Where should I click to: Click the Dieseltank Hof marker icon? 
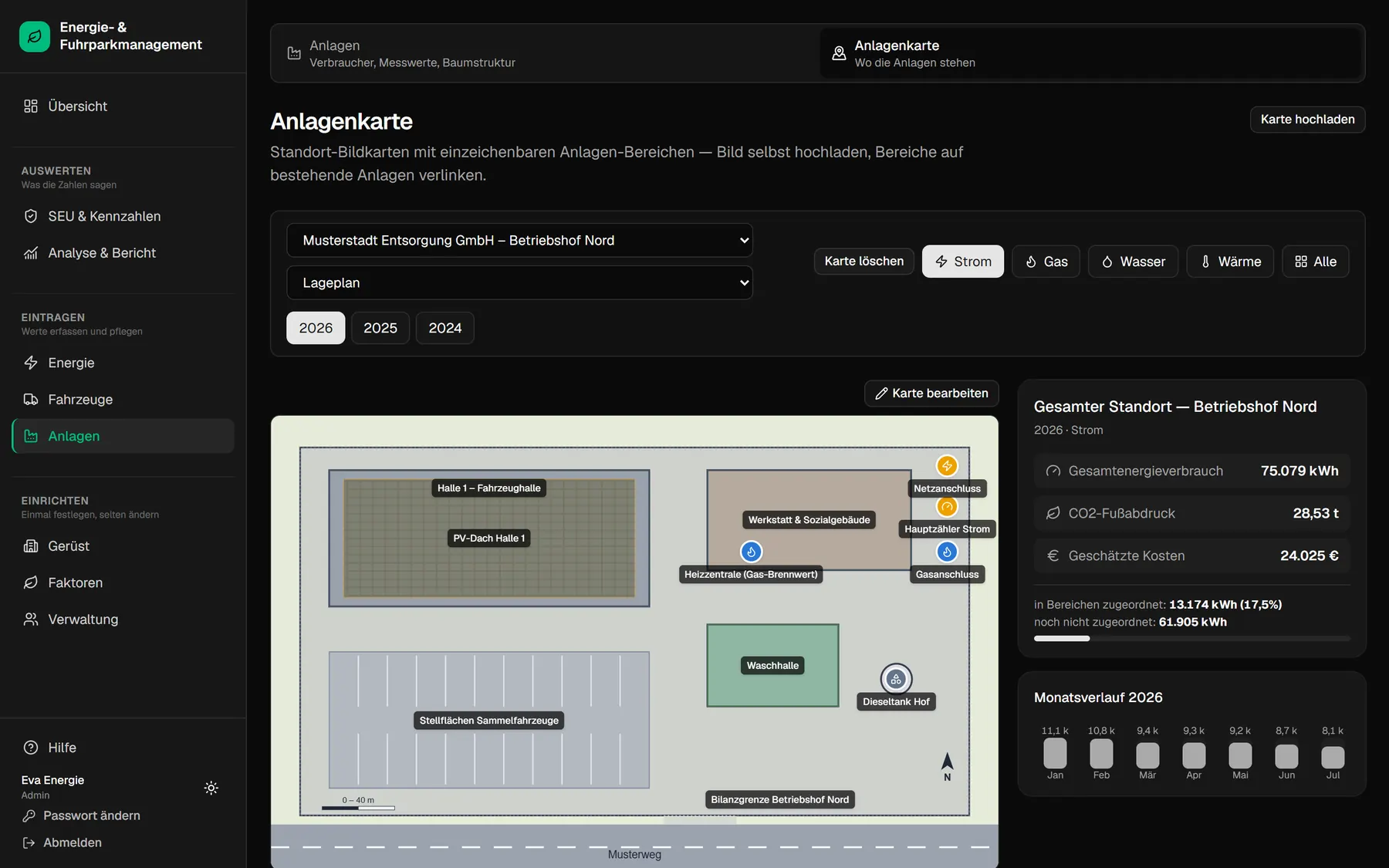tap(896, 679)
